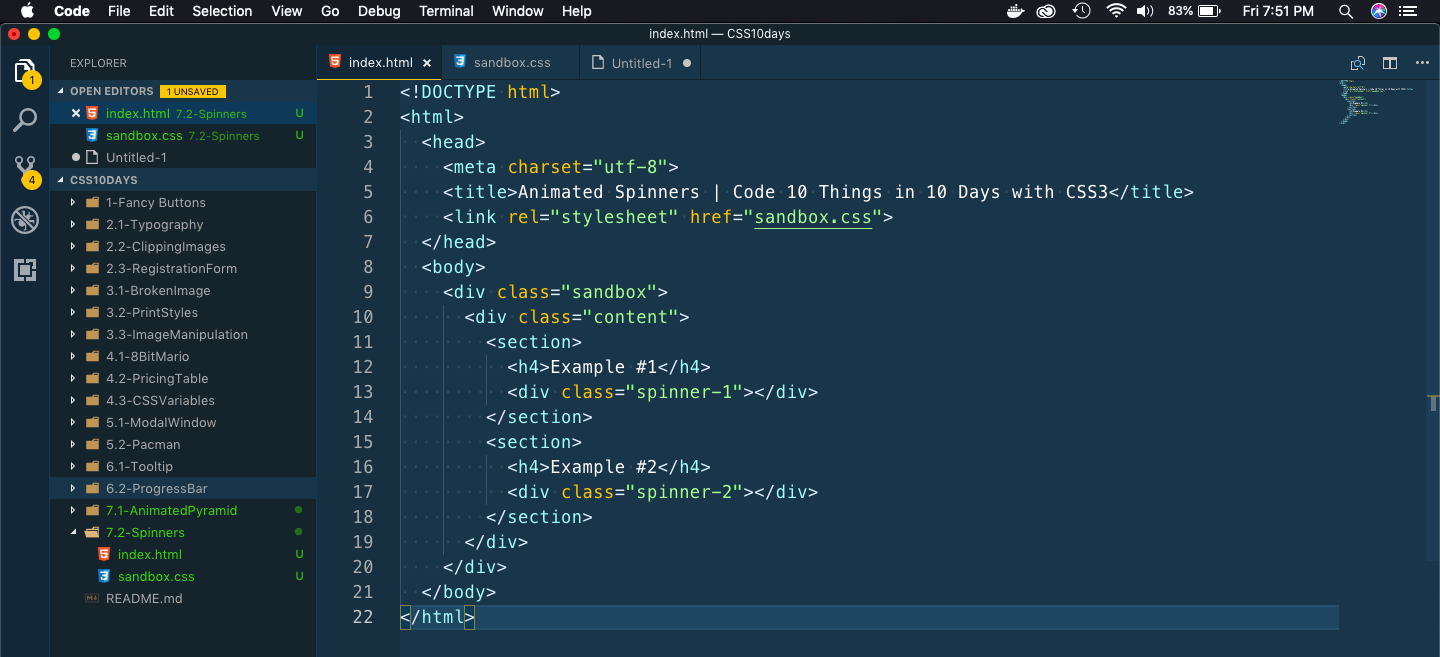Open the Code application menu
Viewport: 1440px width, 657px height.
tap(72, 11)
